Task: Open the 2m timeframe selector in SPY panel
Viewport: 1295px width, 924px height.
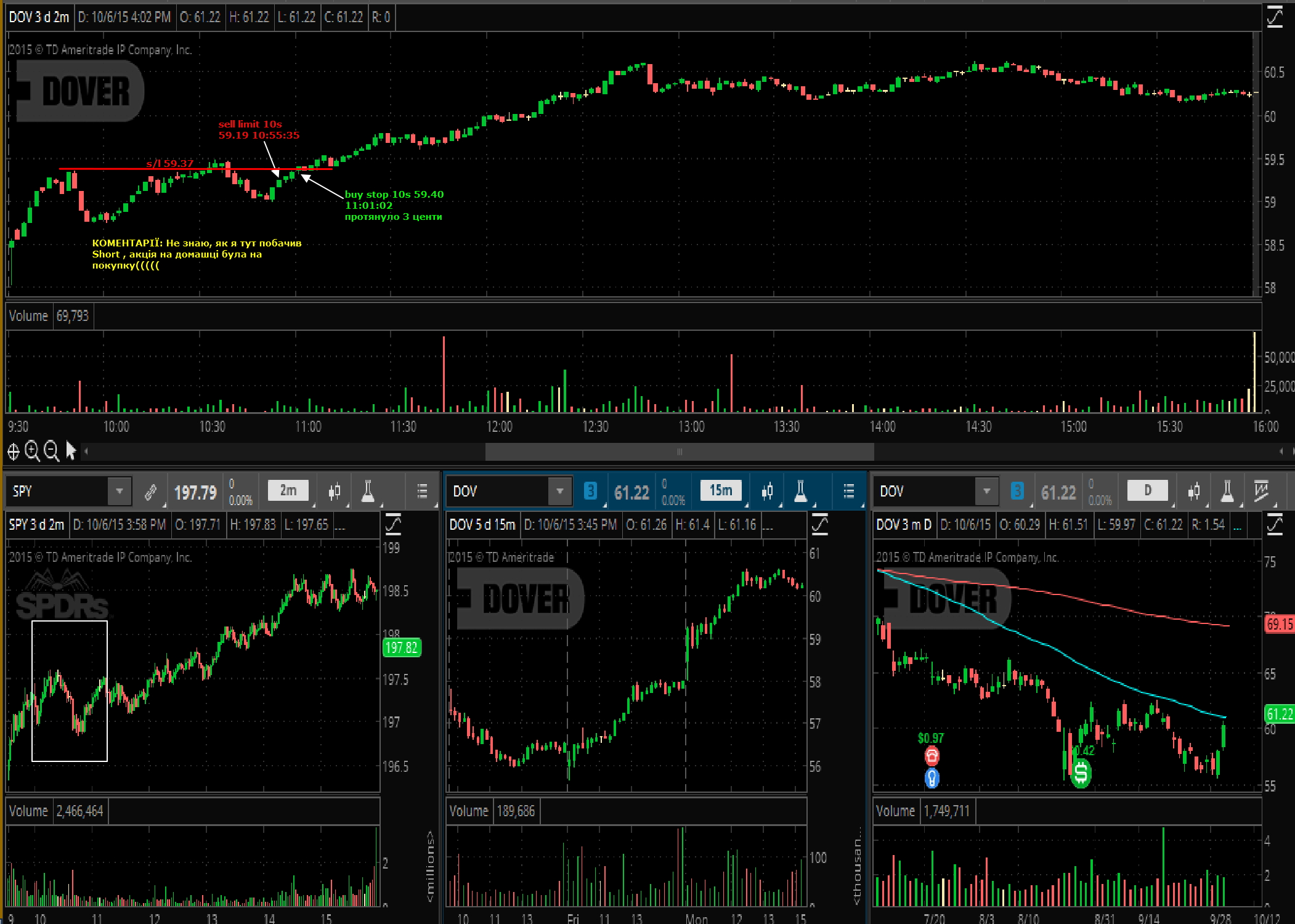Action: [x=288, y=490]
